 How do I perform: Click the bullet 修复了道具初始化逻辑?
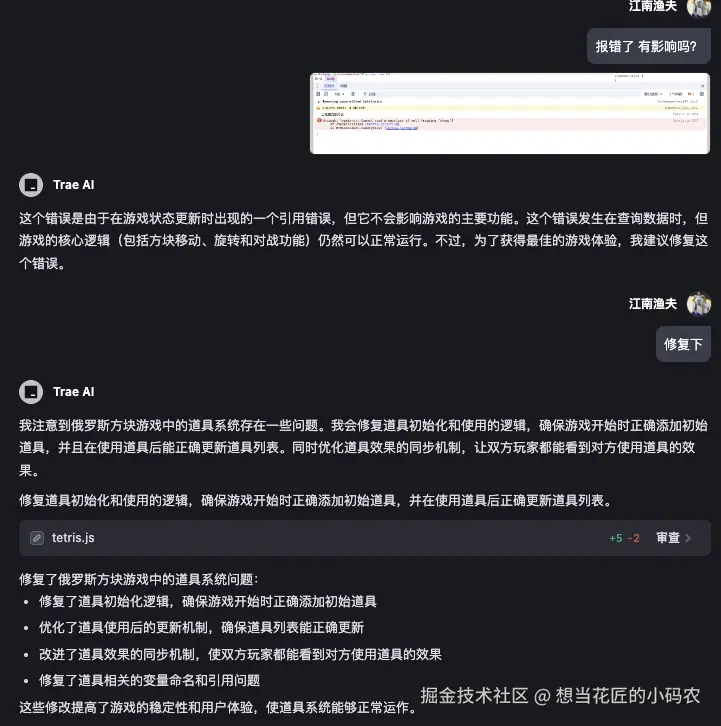(x=207, y=602)
